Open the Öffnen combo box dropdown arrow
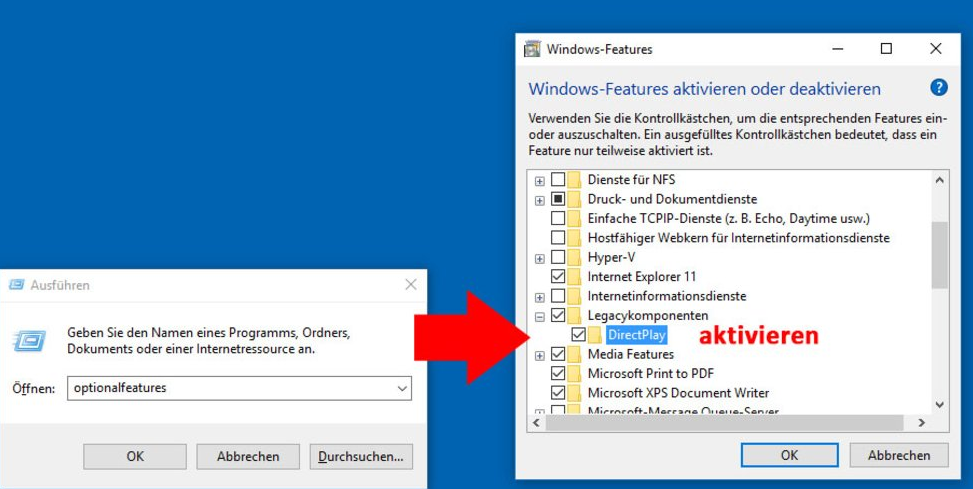This screenshot has height=489, width=973. point(403,388)
